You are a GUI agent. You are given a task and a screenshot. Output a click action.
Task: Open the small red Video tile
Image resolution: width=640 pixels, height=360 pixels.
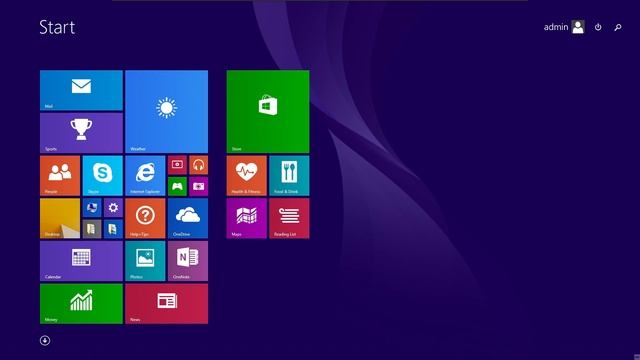[177, 165]
